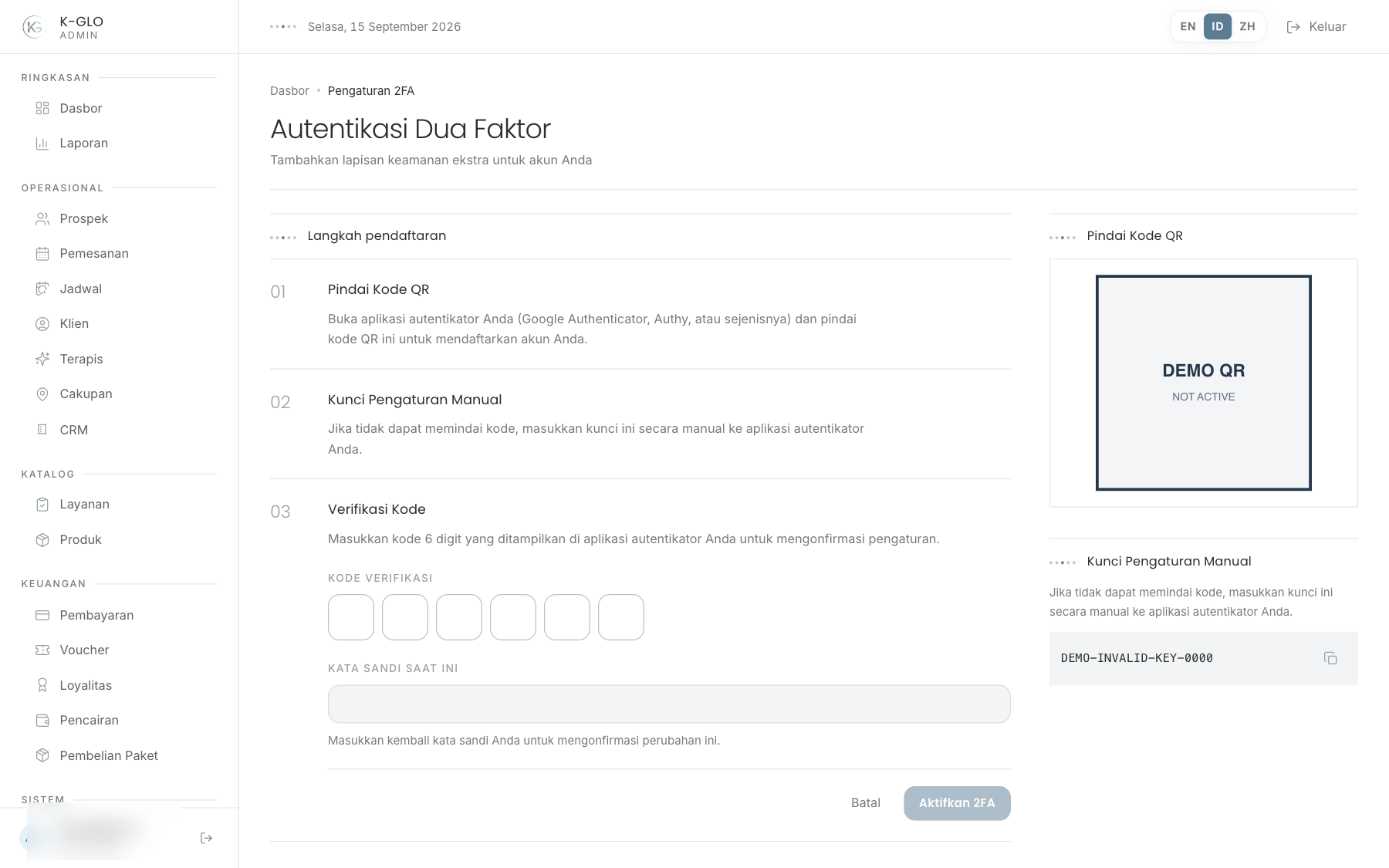Click the Kata Sandi Saat Ini field
The image size is (1389, 868).
click(x=669, y=704)
